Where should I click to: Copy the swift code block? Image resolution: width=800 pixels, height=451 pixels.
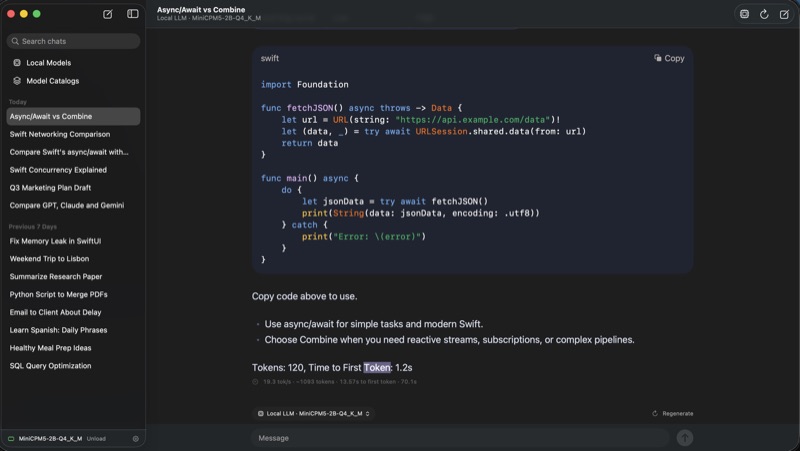coord(669,58)
